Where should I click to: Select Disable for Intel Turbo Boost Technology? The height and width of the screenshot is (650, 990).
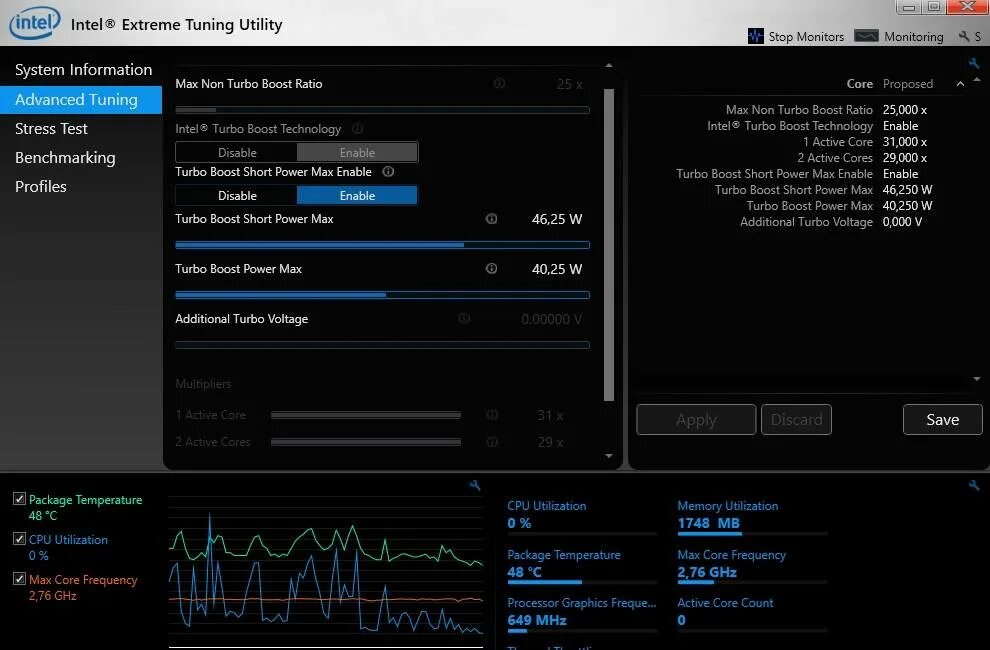point(236,152)
